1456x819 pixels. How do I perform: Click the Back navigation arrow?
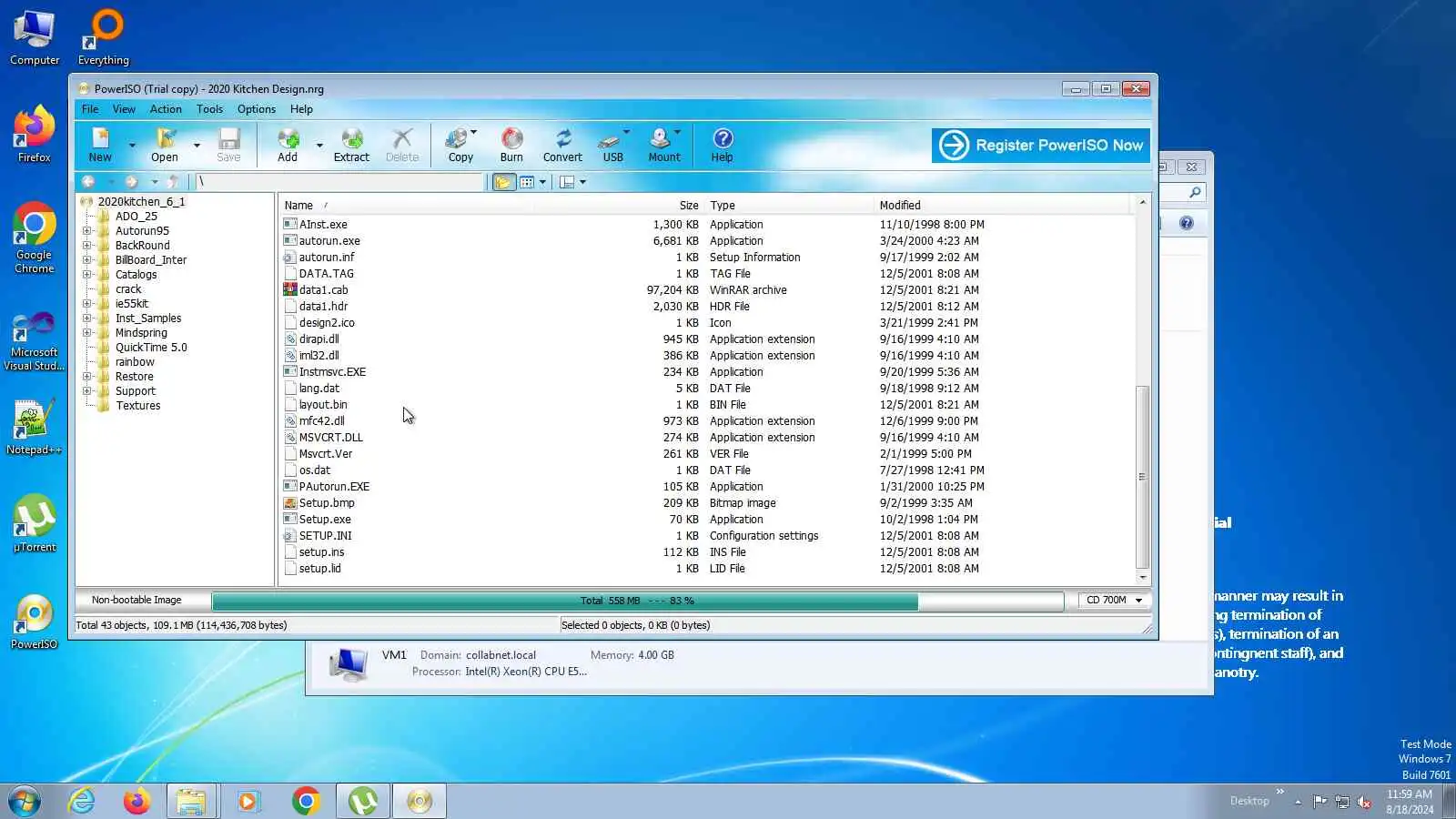click(88, 182)
